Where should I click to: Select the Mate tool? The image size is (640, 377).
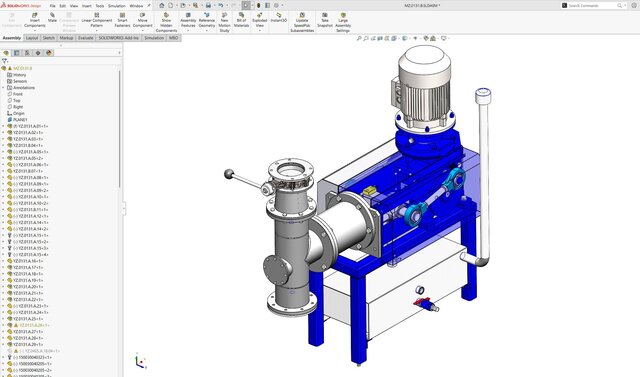pos(52,18)
